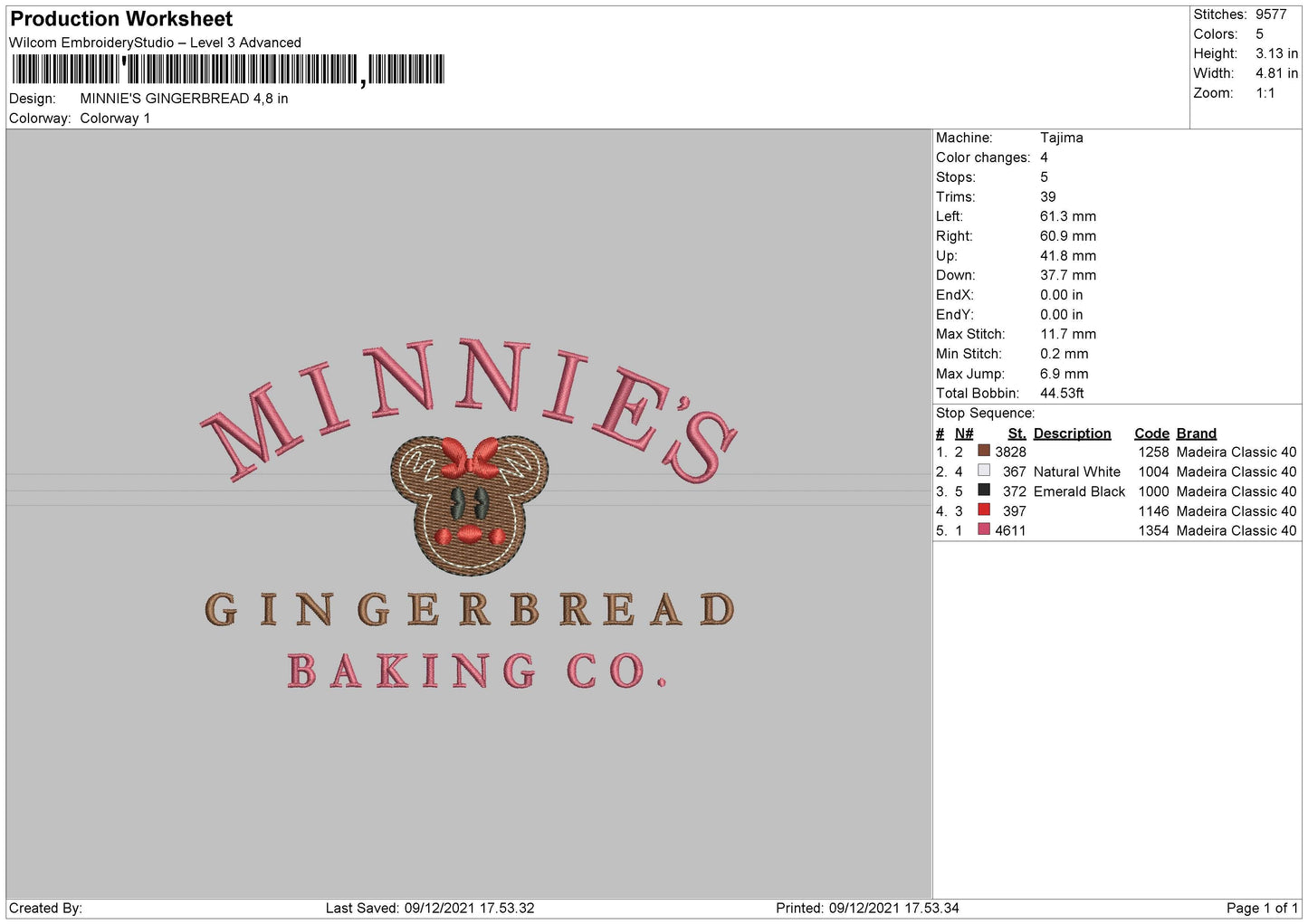This screenshot has height=924, width=1308.
Task: Click the Emerald Black thread color swatch
Action: click(x=984, y=490)
